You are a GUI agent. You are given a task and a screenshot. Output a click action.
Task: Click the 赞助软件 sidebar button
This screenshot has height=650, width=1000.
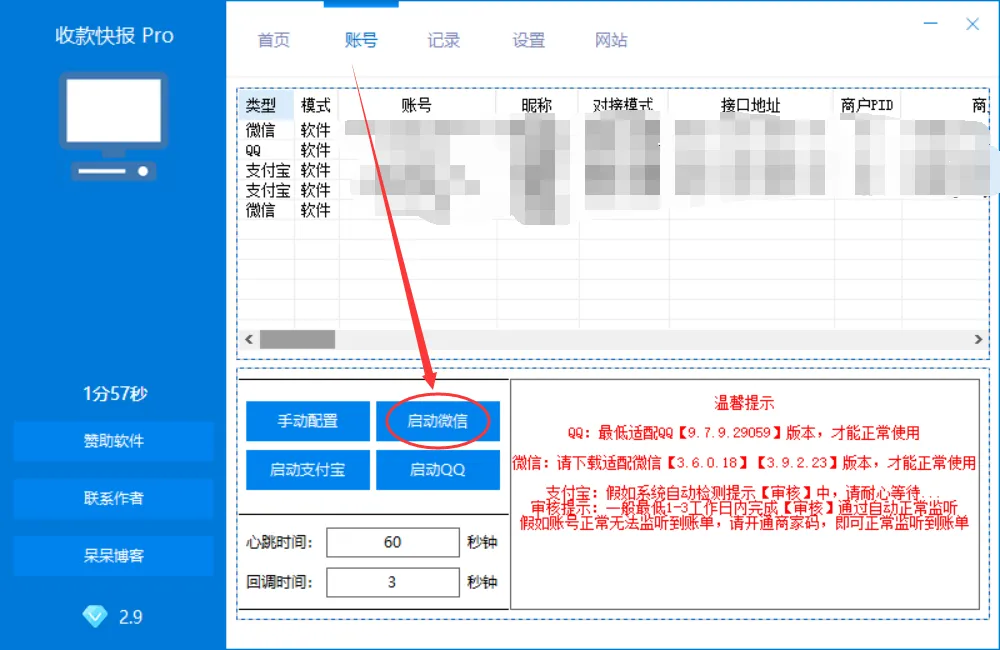click(x=114, y=441)
